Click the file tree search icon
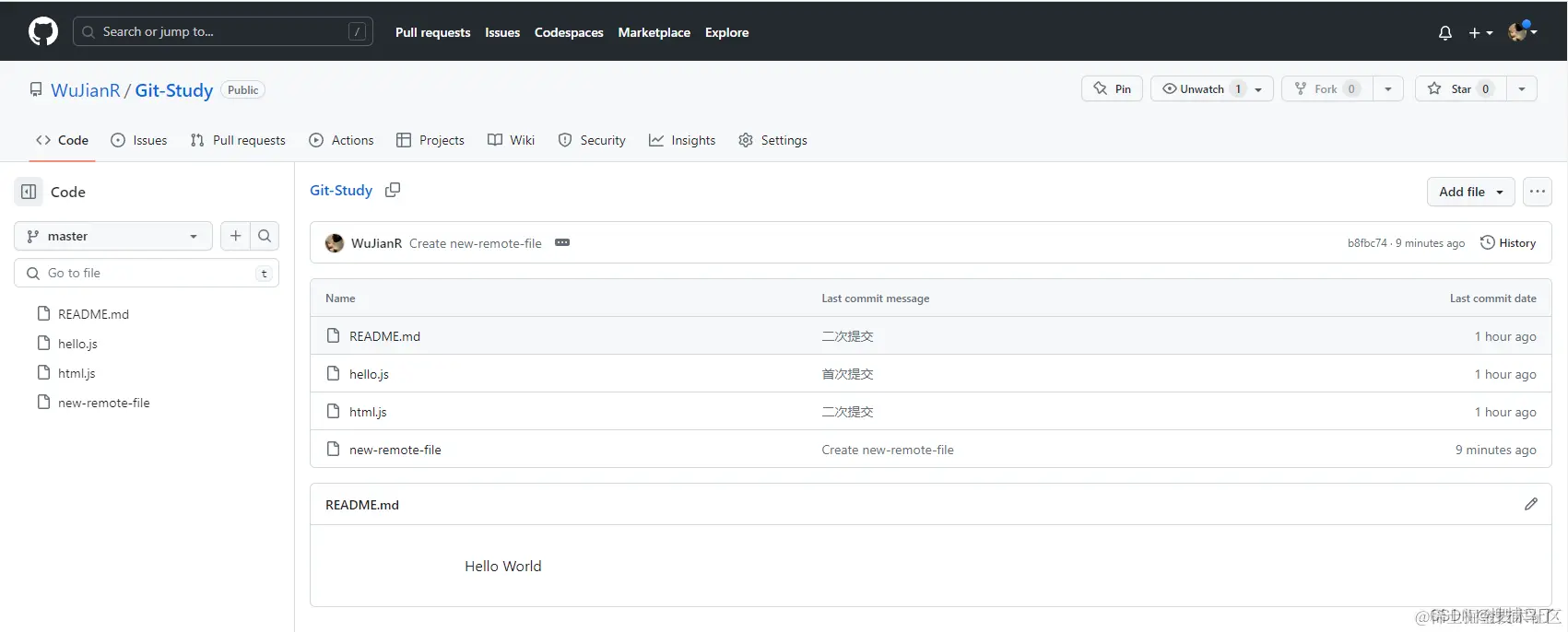 point(265,236)
